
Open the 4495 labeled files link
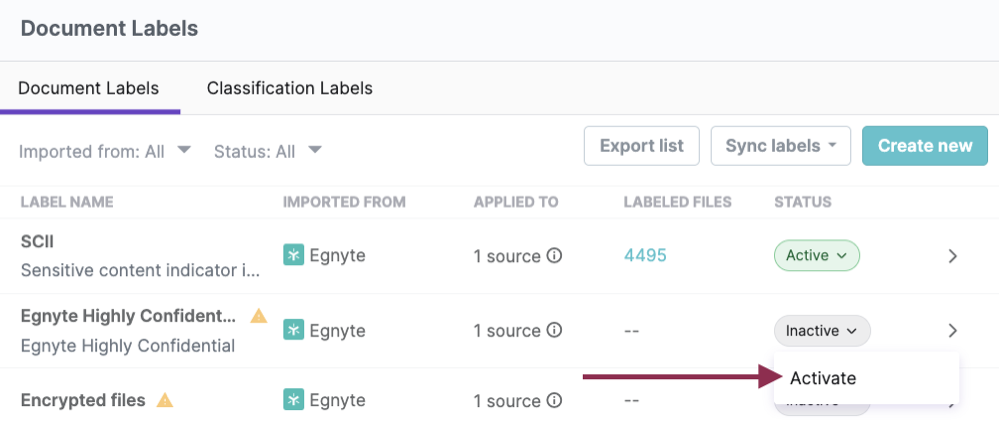click(x=645, y=255)
